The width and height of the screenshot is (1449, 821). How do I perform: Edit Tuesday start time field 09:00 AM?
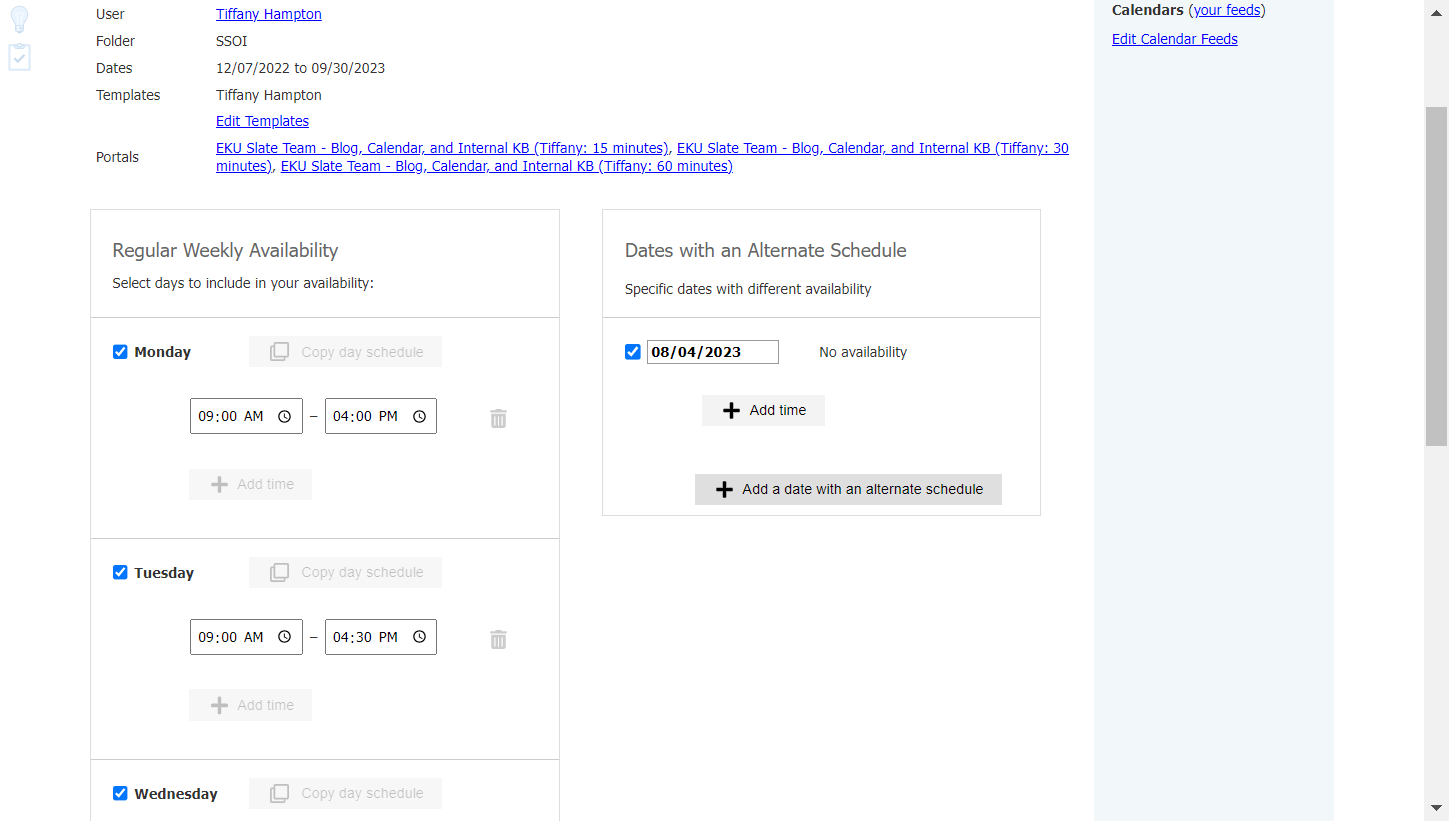pyautogui.click(x=246, y=637)
